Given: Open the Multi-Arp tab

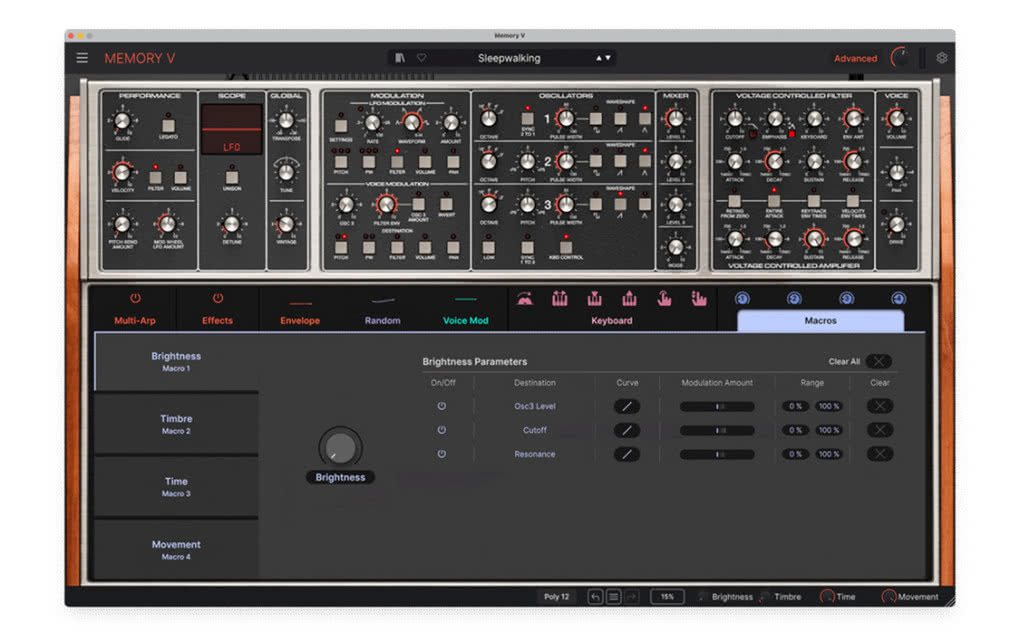Looking at the screenshot, I should pyautogui.click(x=135, y=309).
